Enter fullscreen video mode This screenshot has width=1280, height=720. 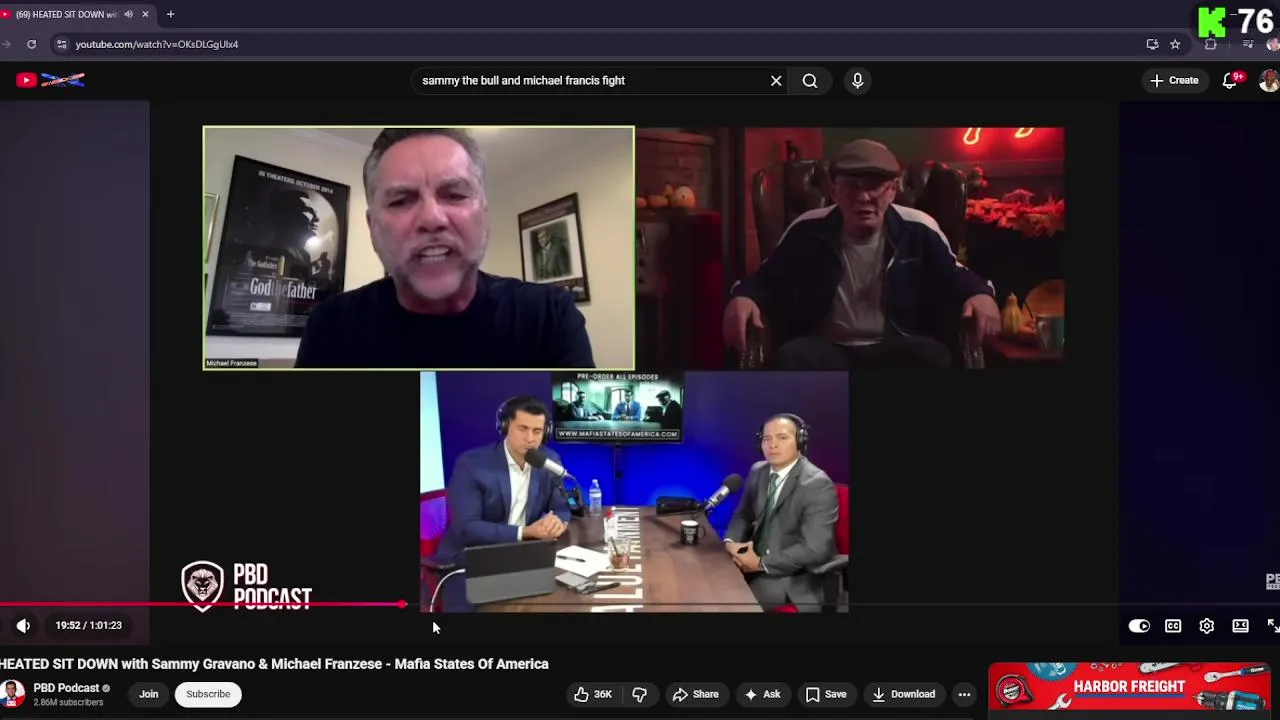tap(1273, 626)
